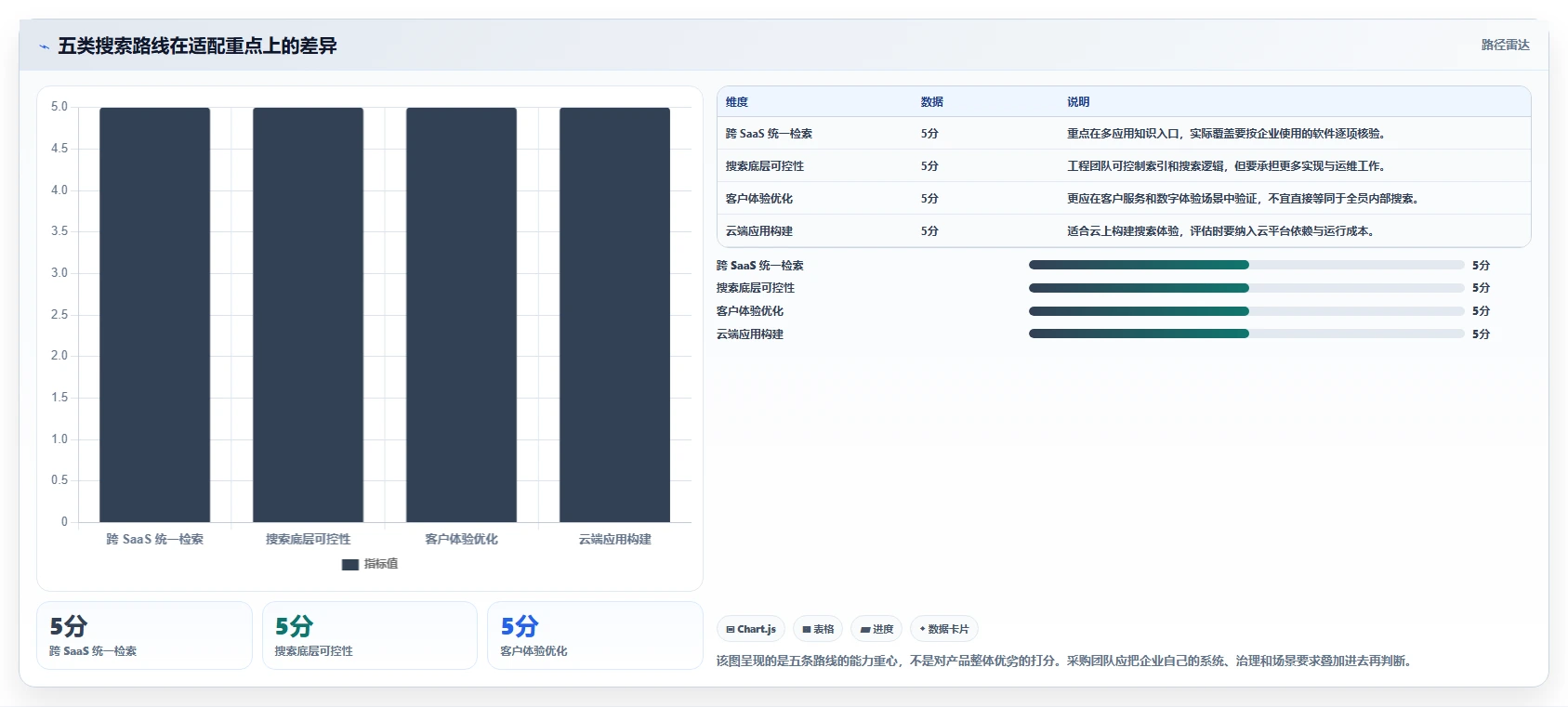This screenshot has width=1568, height=707.
Task: Click the 搜索底层可控性 chart bar
Action: click(309, 315)
